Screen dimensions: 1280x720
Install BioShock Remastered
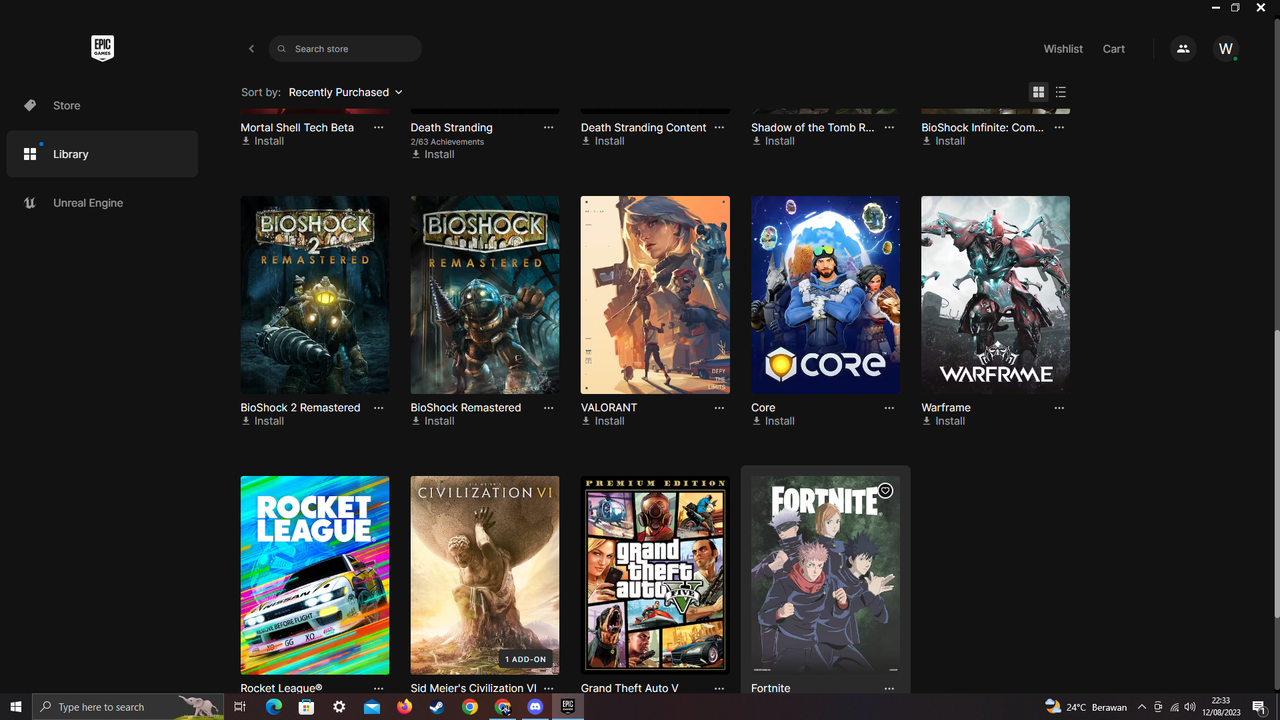pyautogui.click(x=433, y=421)
